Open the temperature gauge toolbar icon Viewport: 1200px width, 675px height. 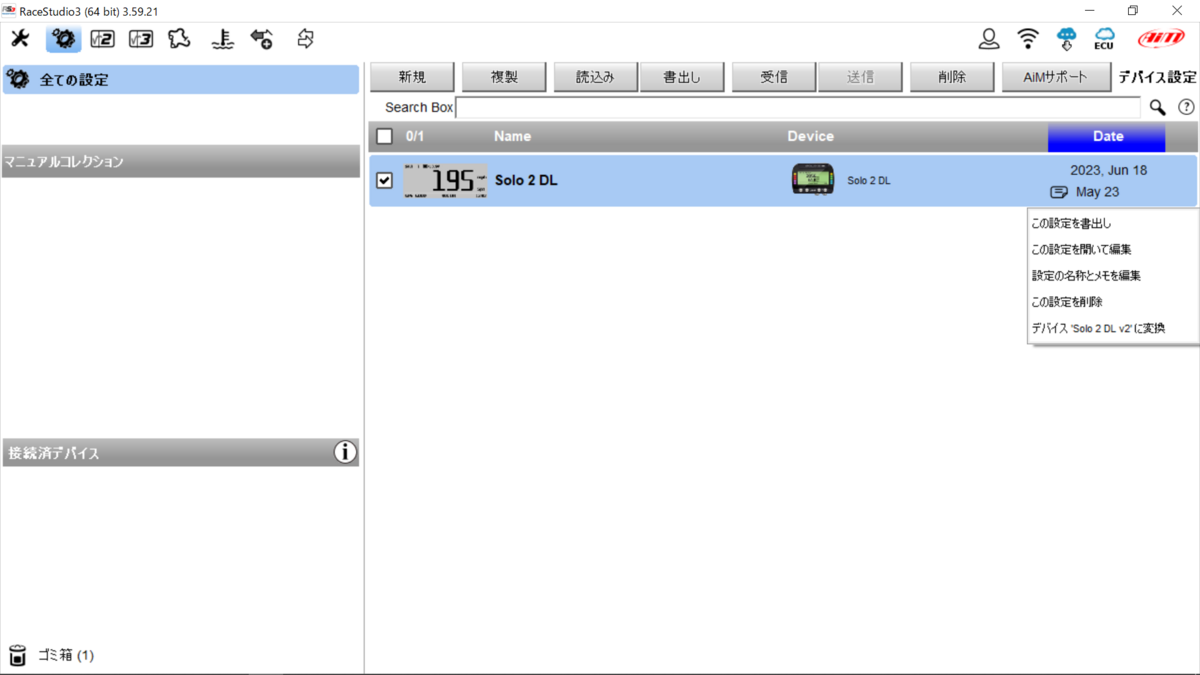222,39
